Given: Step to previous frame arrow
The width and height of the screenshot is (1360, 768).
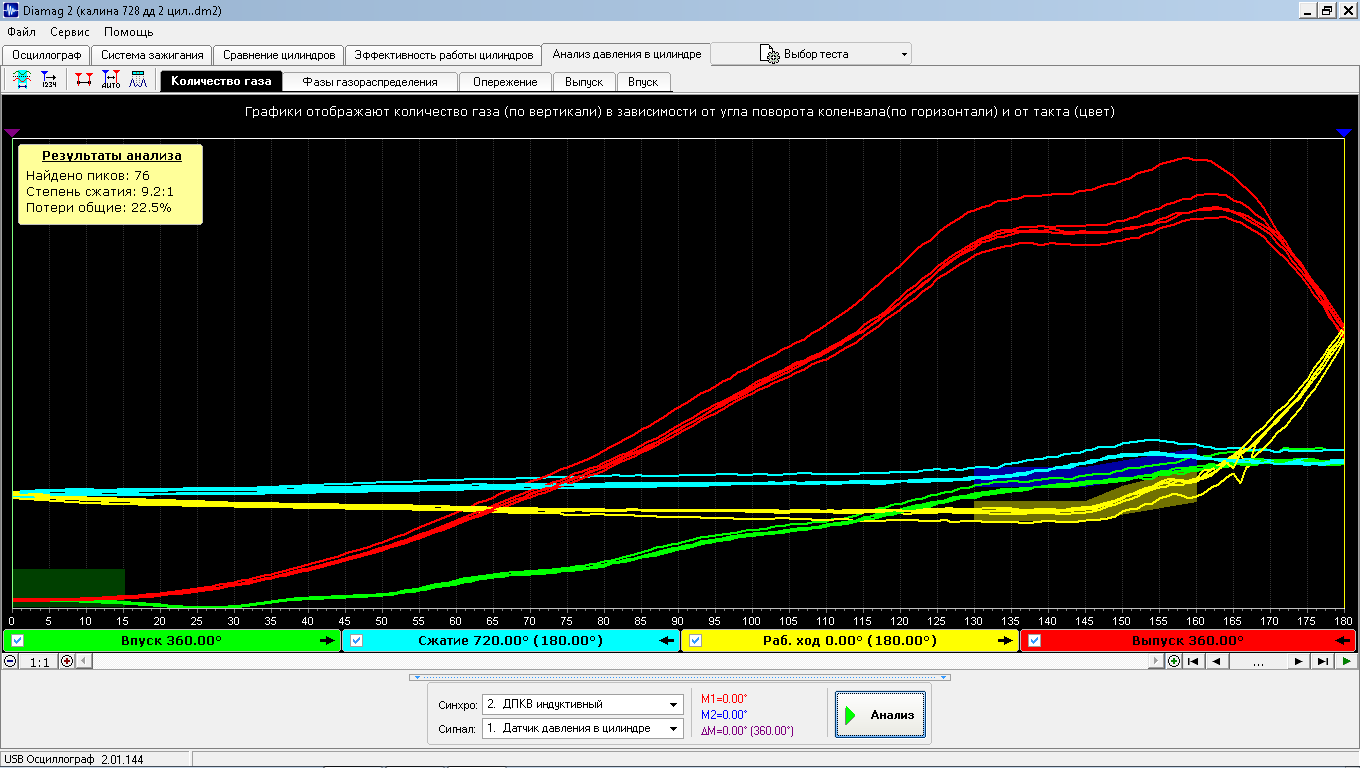Looking at the screenshot, I should (1216, 661).
